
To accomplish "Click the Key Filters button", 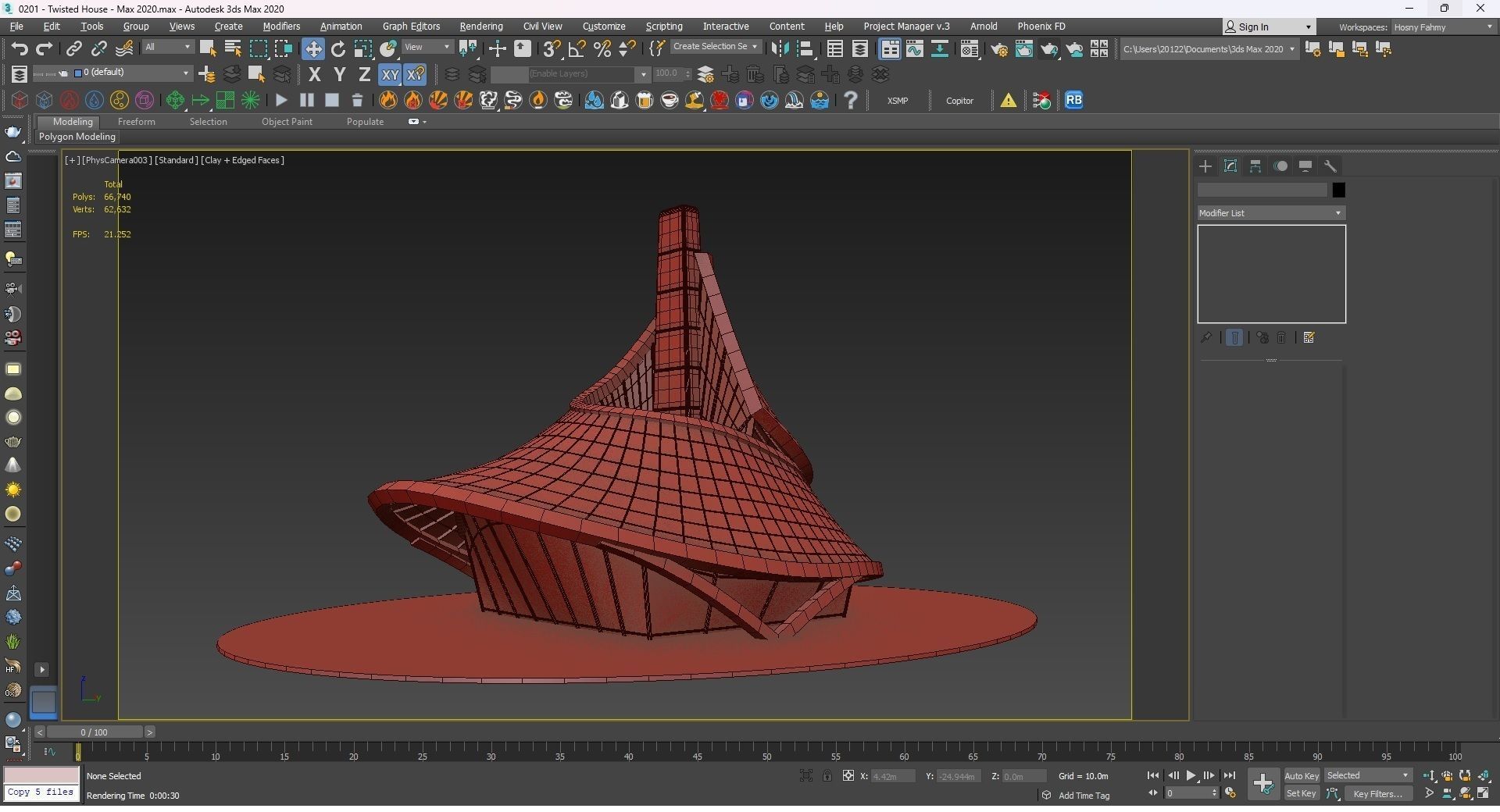I will [x=1377, y=794].
